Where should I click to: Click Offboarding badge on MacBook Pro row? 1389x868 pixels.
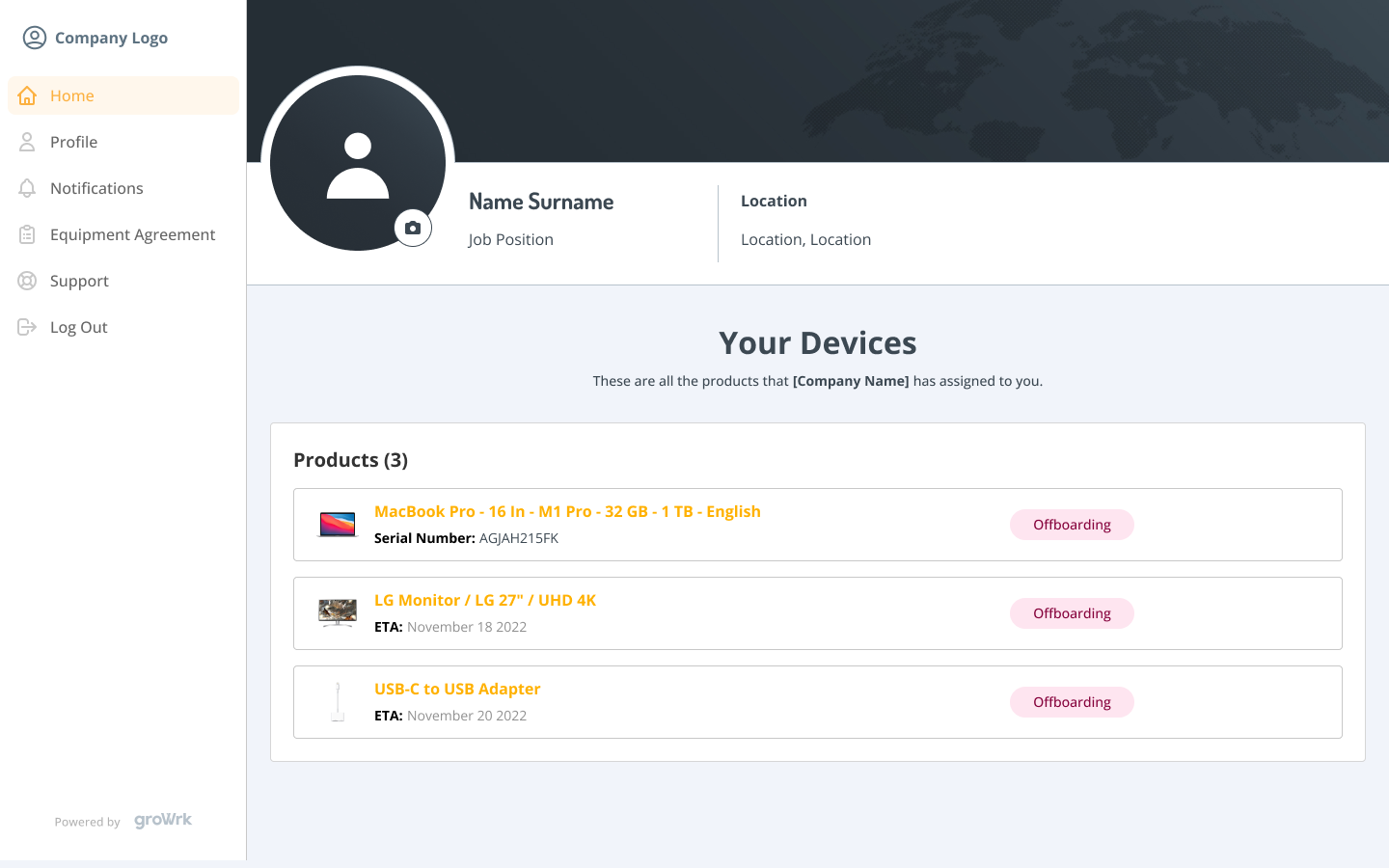[1072, 525]
